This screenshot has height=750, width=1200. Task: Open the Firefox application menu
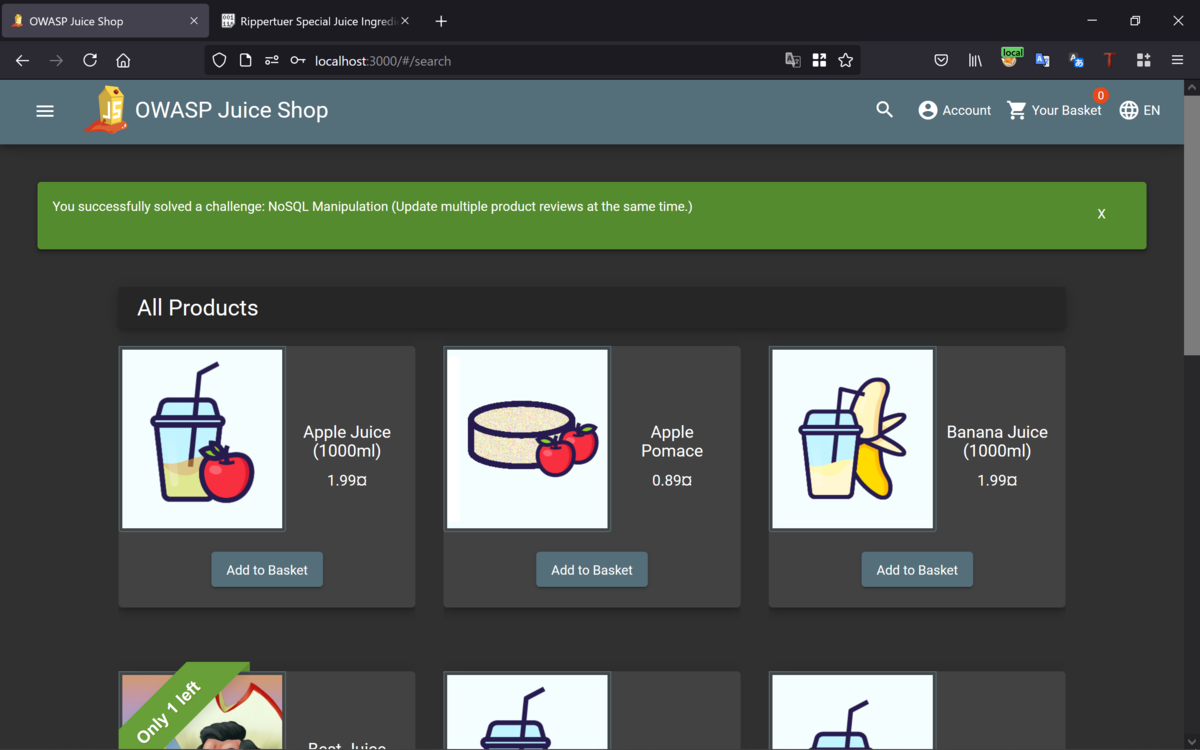point(1177,61)
